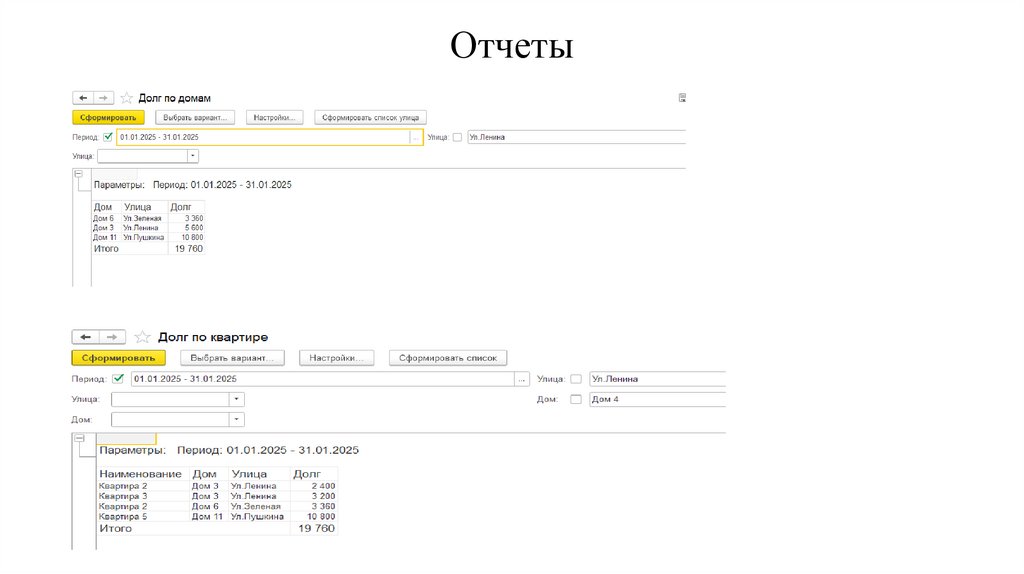This screenshot has width=1024, height=574.
Task: Click Сформировать список in Долг по квартире
Action: [448, 358]
